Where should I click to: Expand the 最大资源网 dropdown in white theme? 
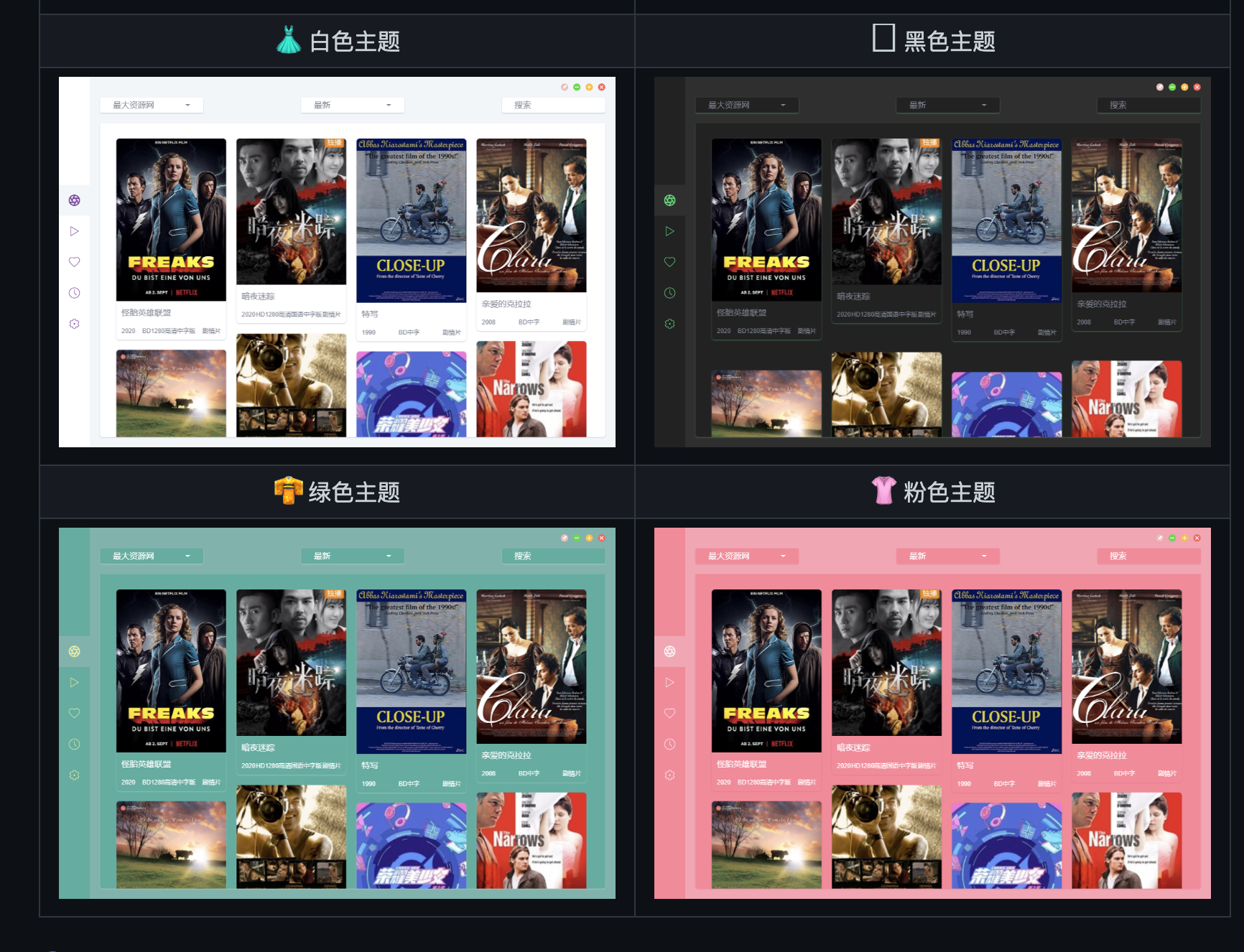152,105
